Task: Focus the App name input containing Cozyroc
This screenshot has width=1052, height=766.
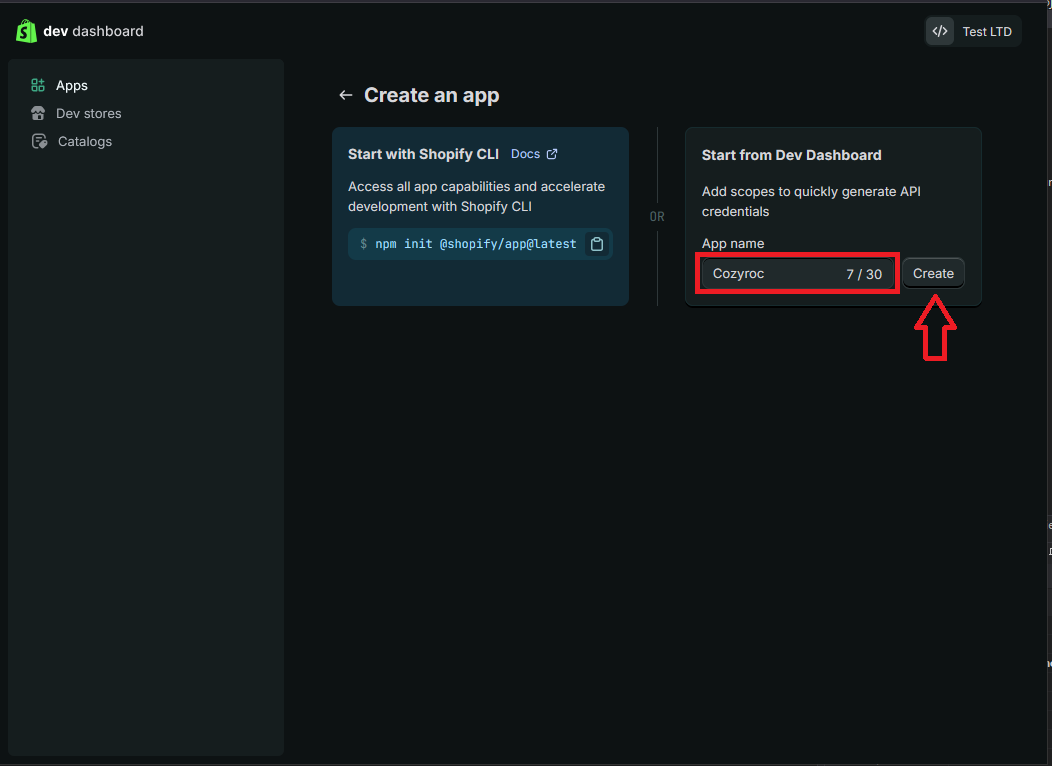Action: tap(770, 274)
